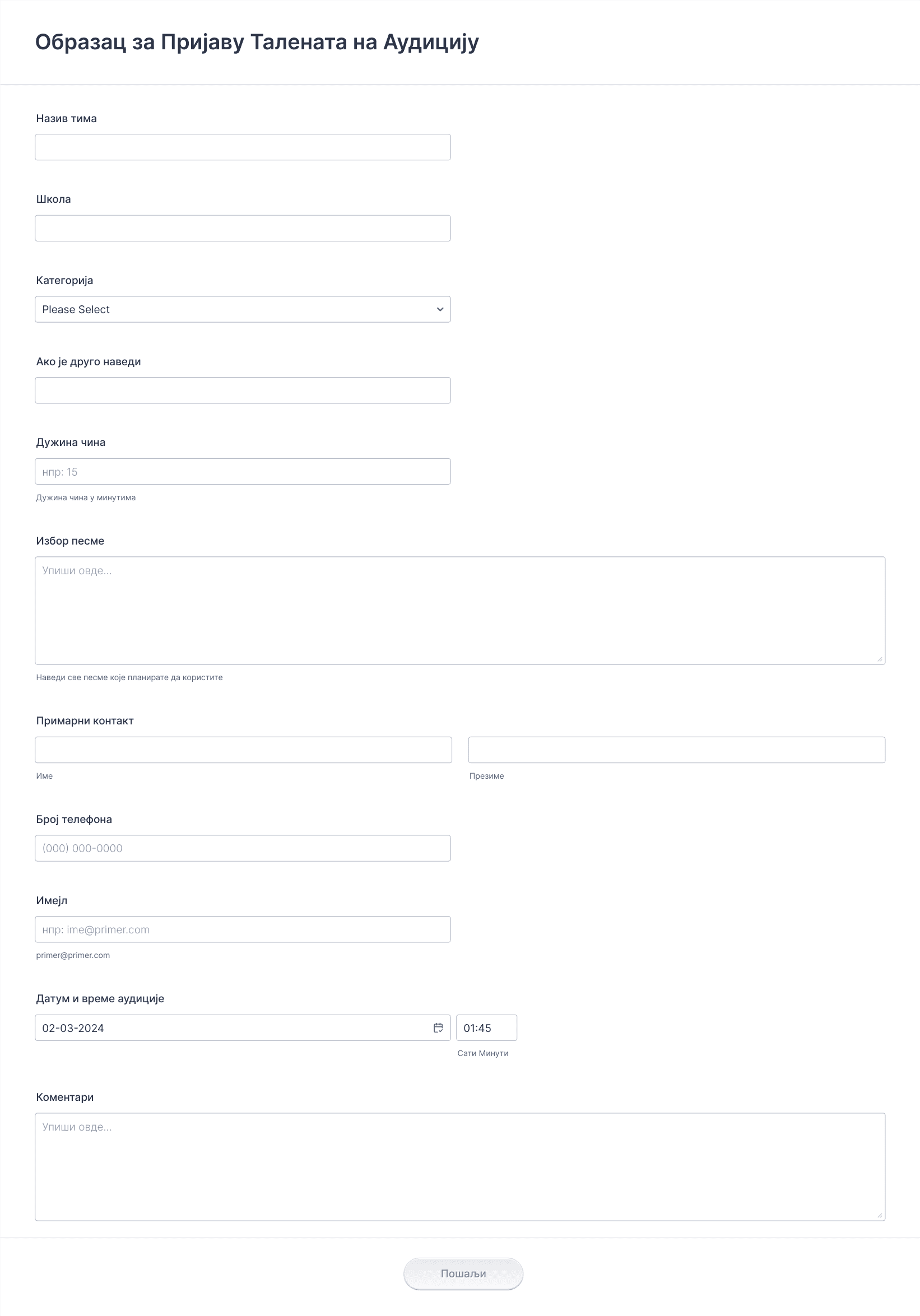This screenshot has height=1316, width=920.
Task: Click the Датум и време аудиције label
Action: tap(100, 998)
